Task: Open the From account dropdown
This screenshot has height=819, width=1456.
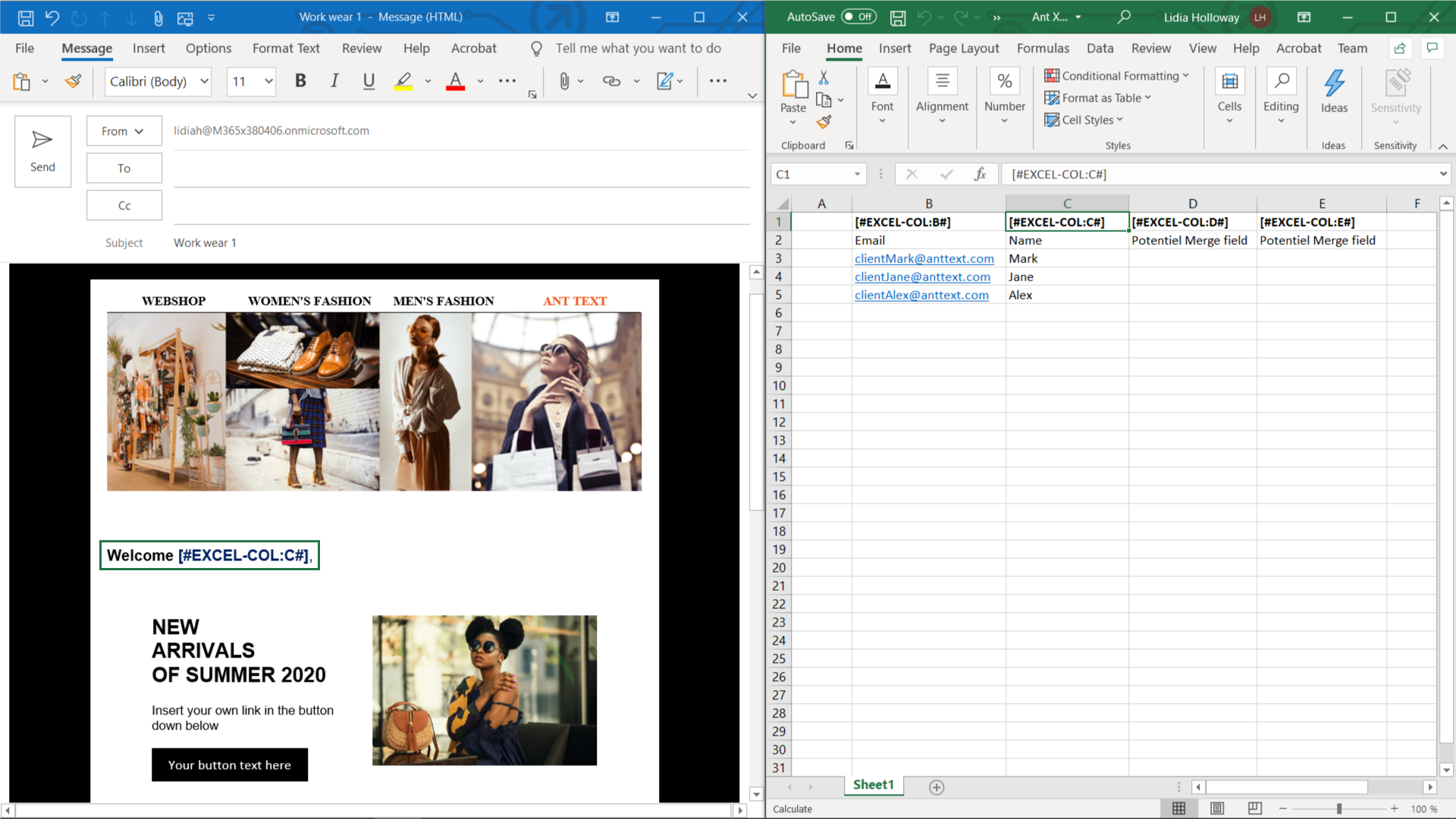Action: pos(124,130)
